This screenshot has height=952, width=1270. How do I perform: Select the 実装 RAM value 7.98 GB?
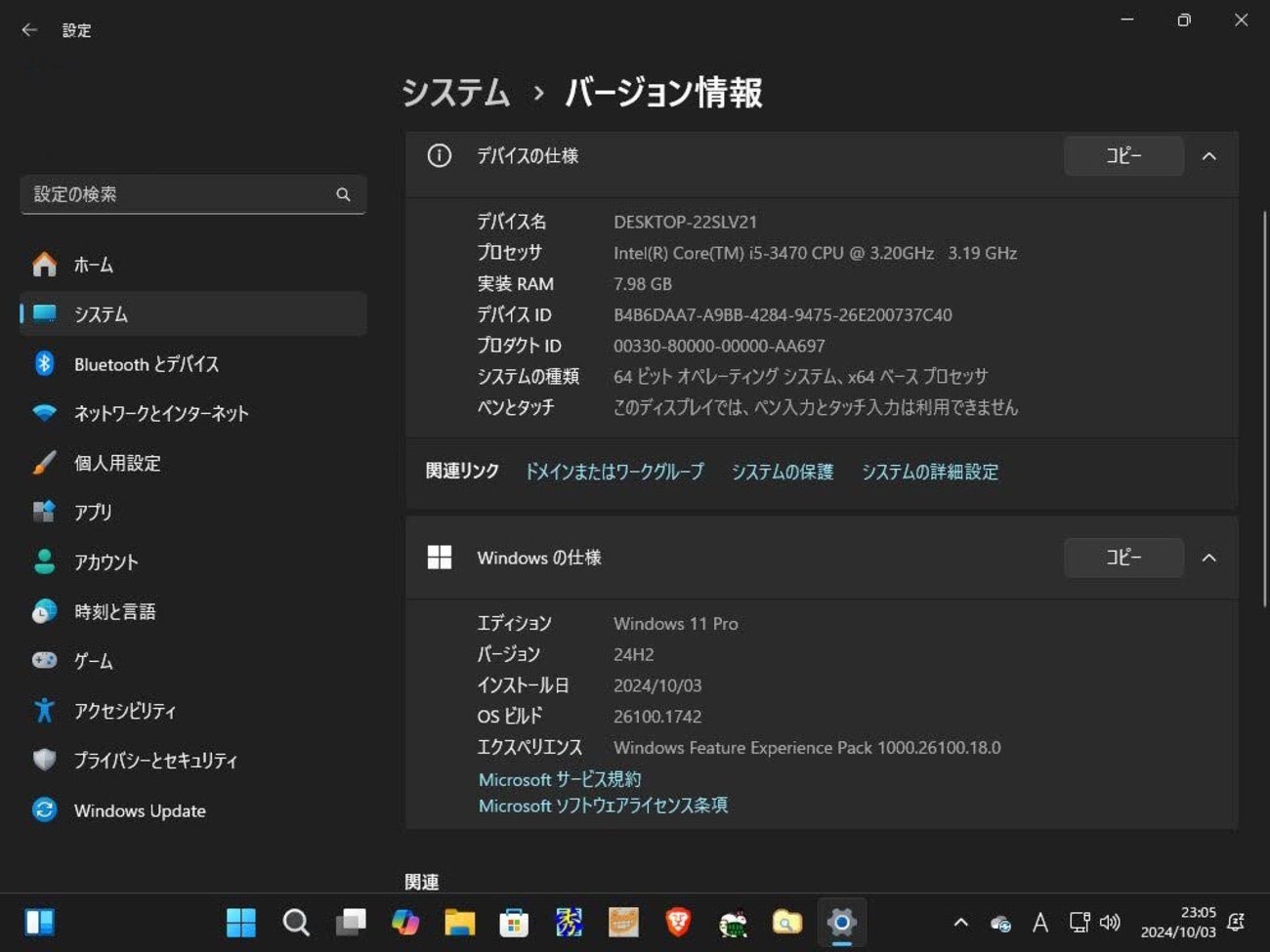(x=643, y=284)
